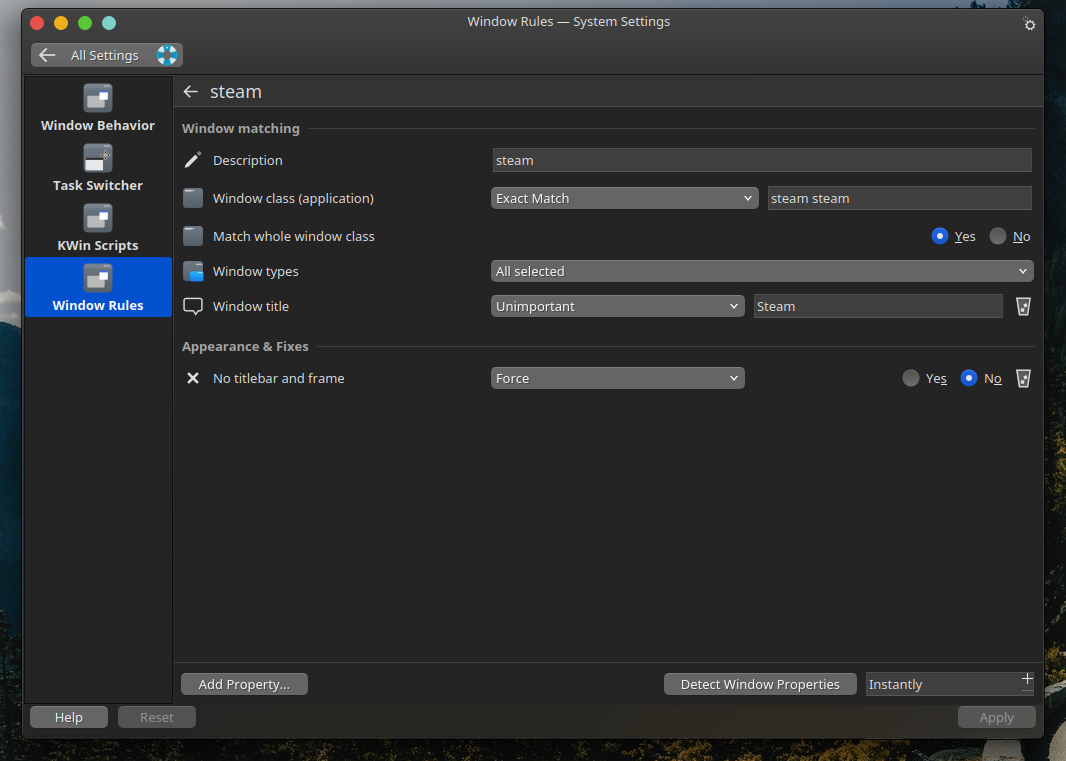This screenshot has height=761, width=1066.
Task: Go back from the steam rule page
Action: pos(190,92)
